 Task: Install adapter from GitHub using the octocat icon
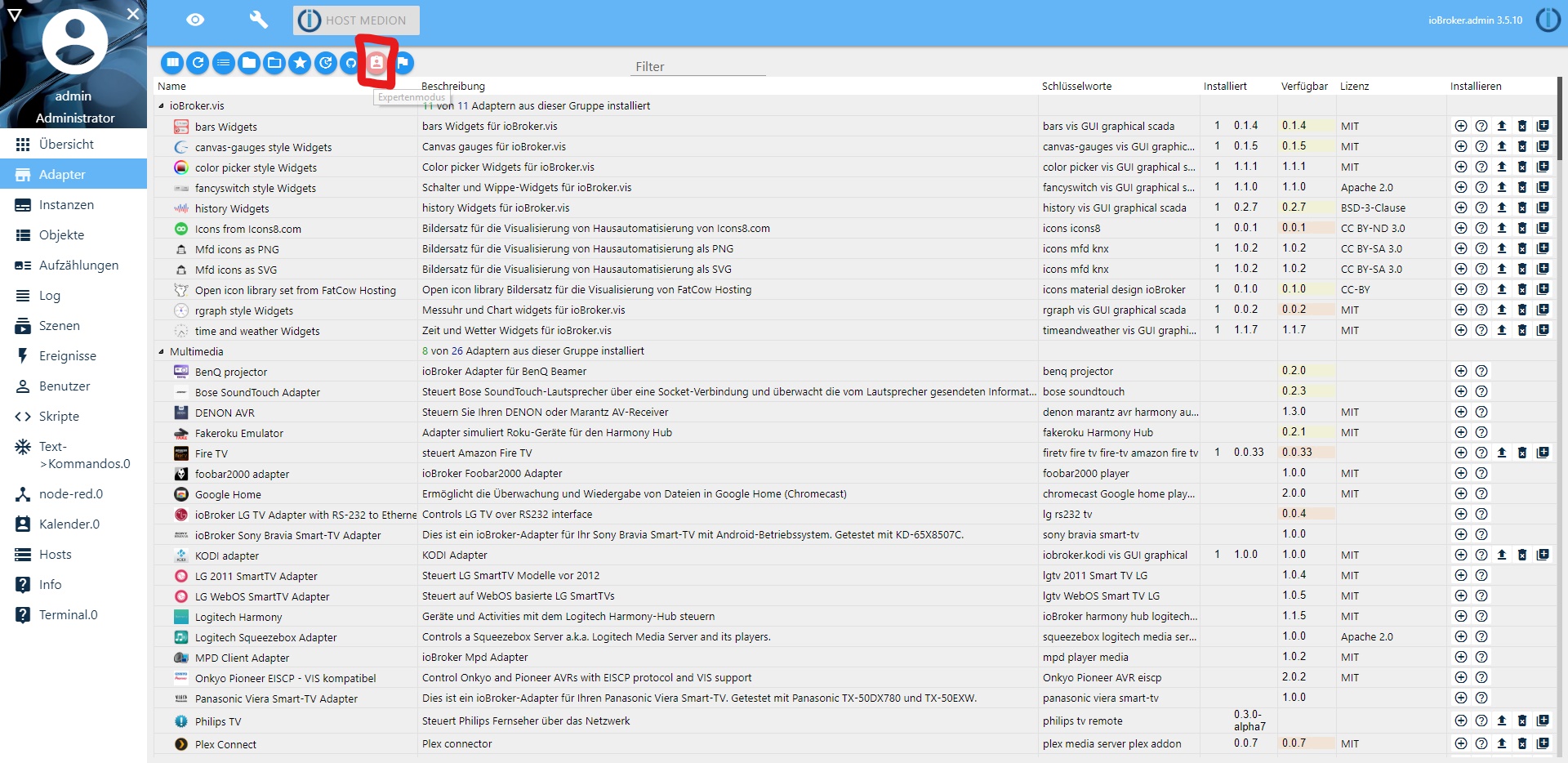tap(350, 63)
